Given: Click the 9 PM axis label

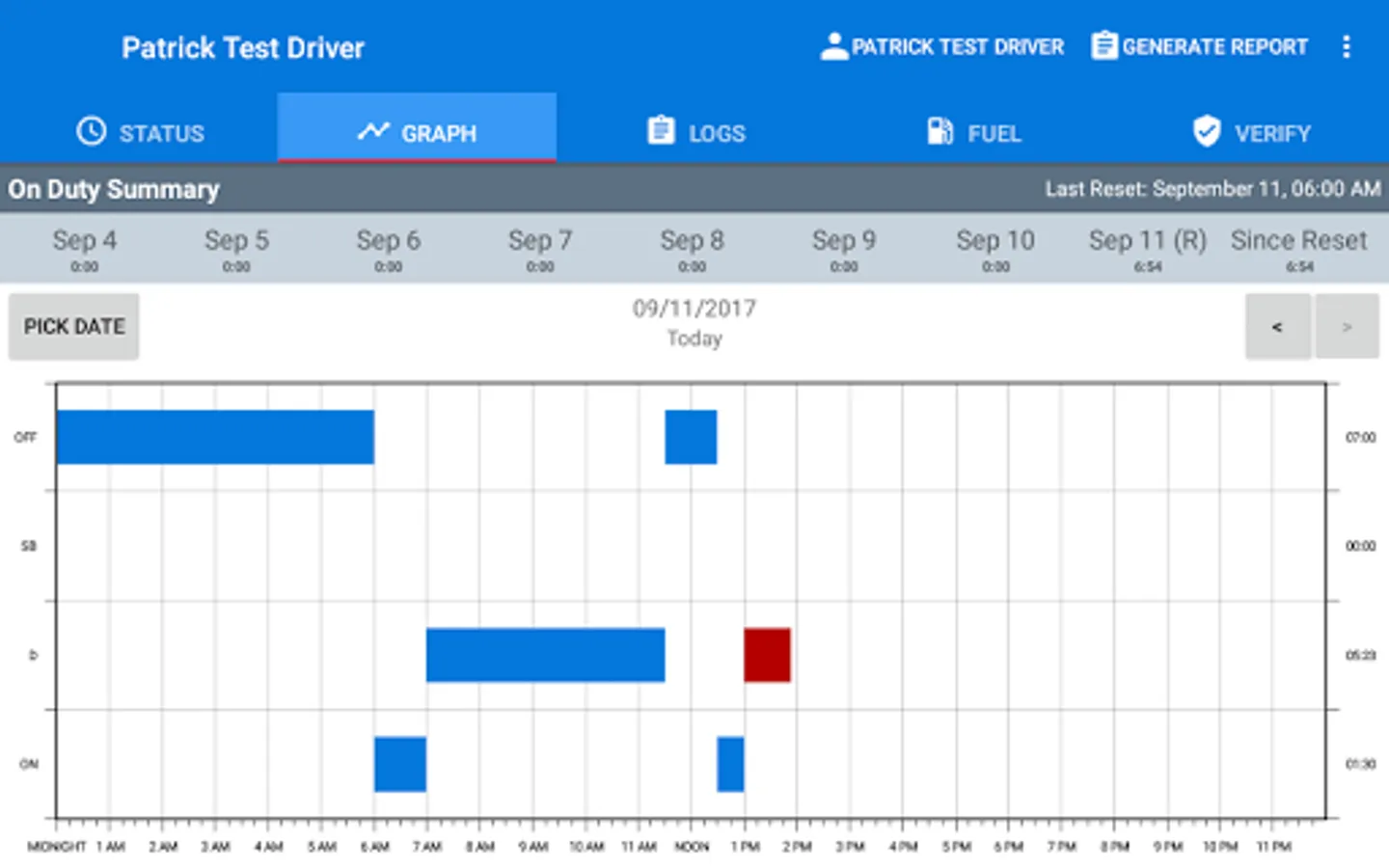Looking at the screenshot, I should pyautogui.click(x=1167, y=847).
